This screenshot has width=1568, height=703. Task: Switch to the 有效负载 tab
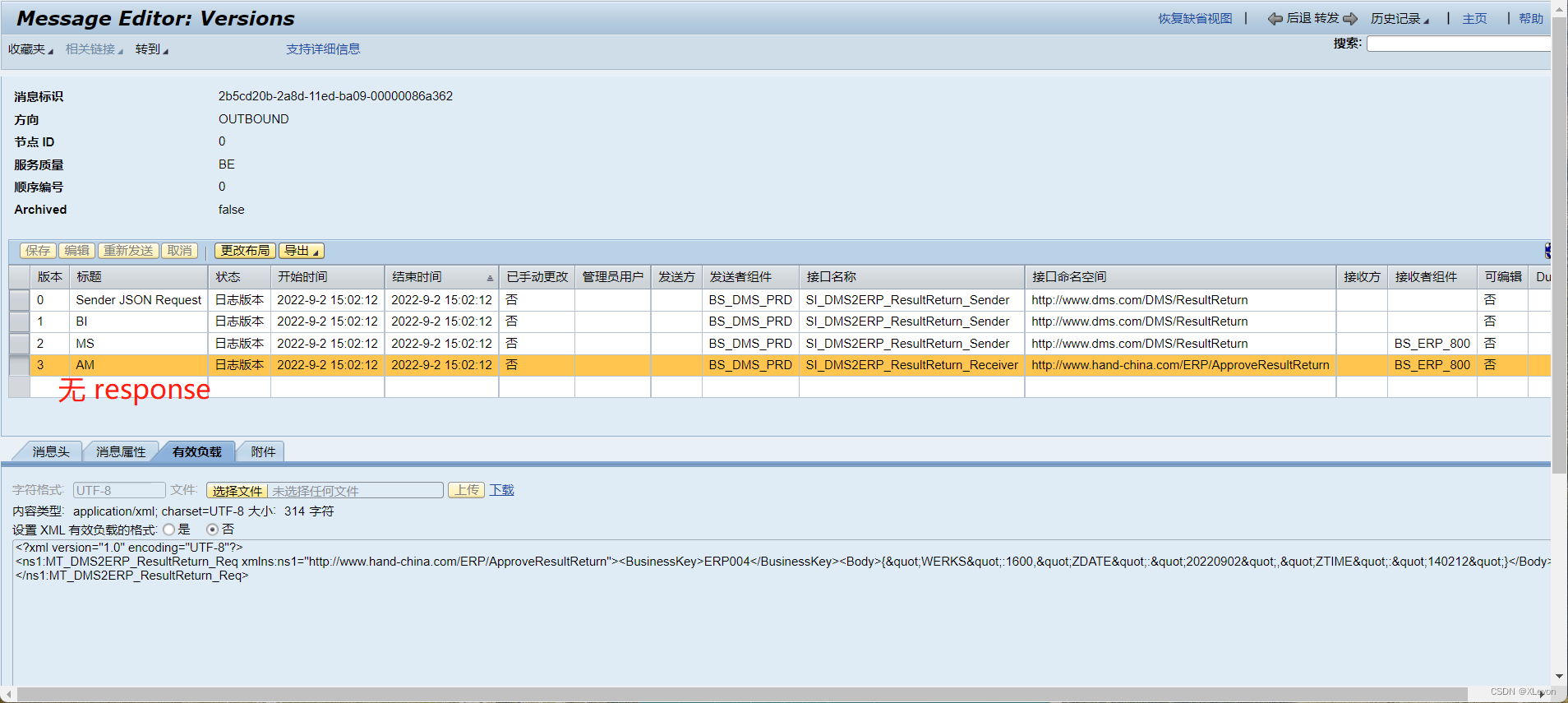[197, 451]
